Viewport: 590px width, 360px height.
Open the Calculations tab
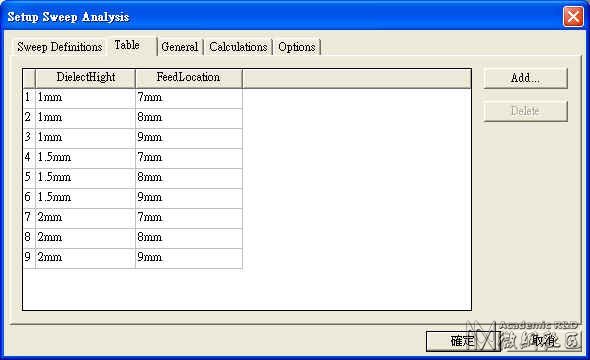[238, 47]
